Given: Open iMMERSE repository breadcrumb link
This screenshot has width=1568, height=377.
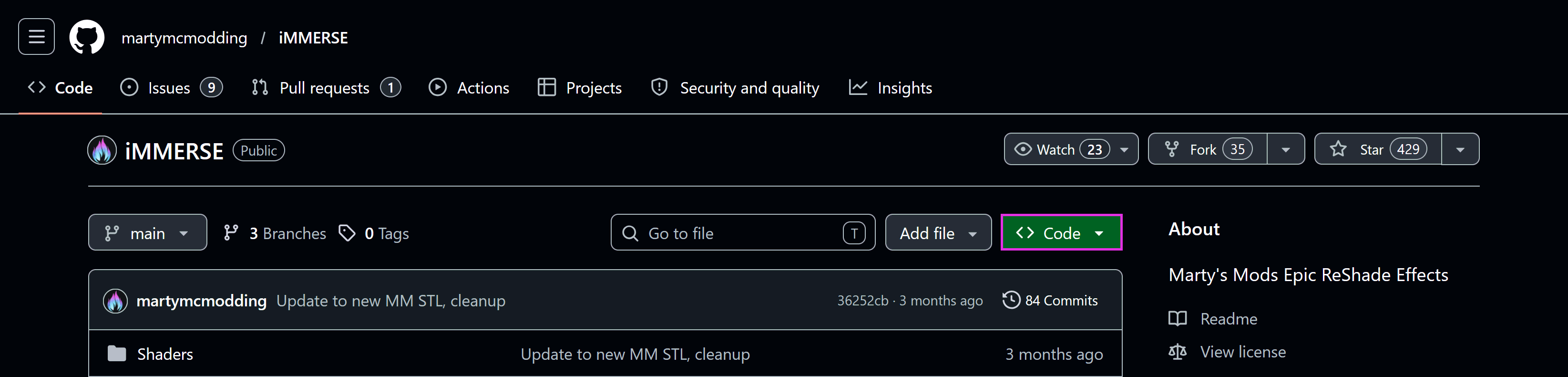Looking at the screenshot, I should point(313,38).
